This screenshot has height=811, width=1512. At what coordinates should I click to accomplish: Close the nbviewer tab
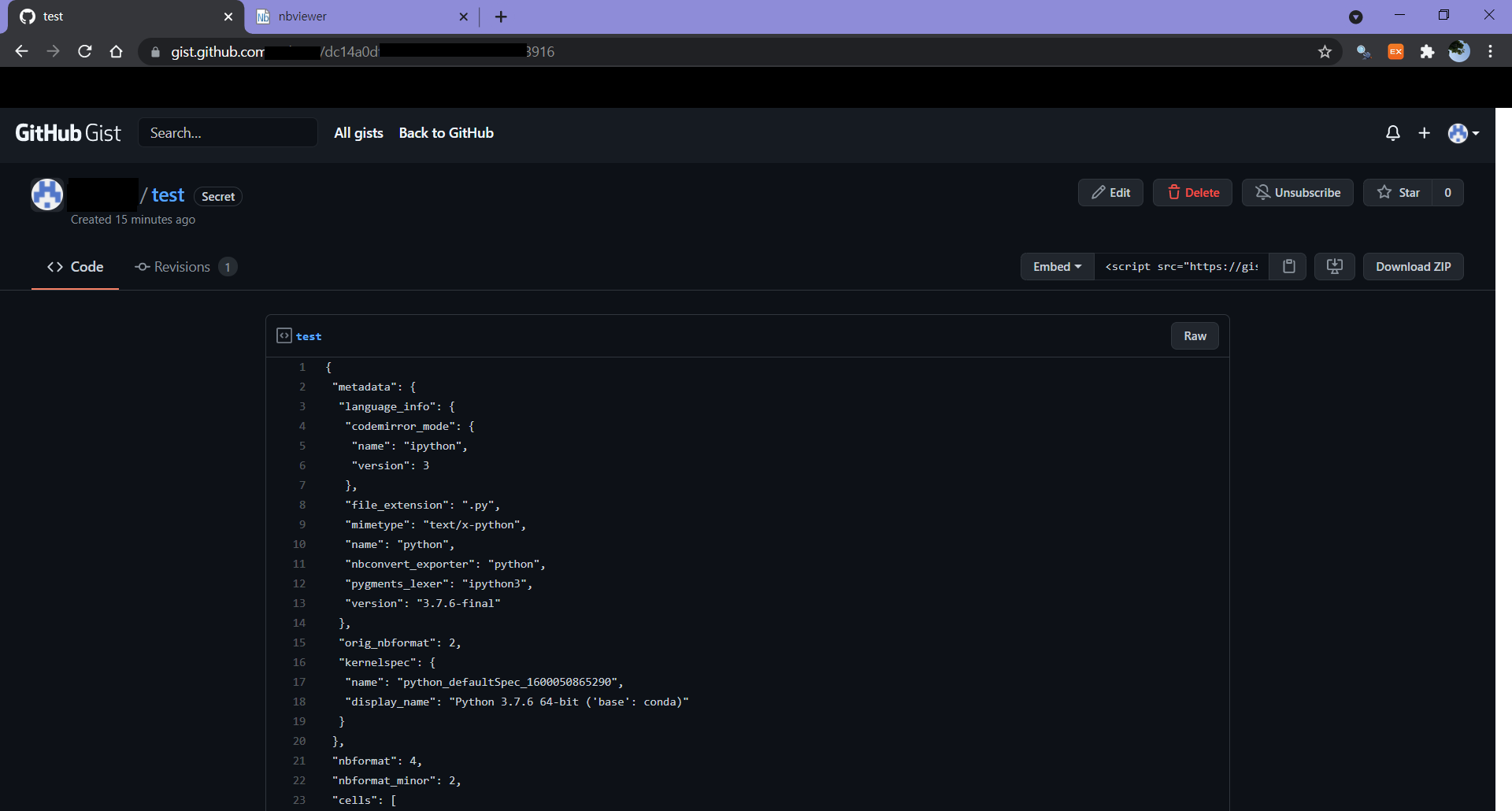[x=463, y=17]
